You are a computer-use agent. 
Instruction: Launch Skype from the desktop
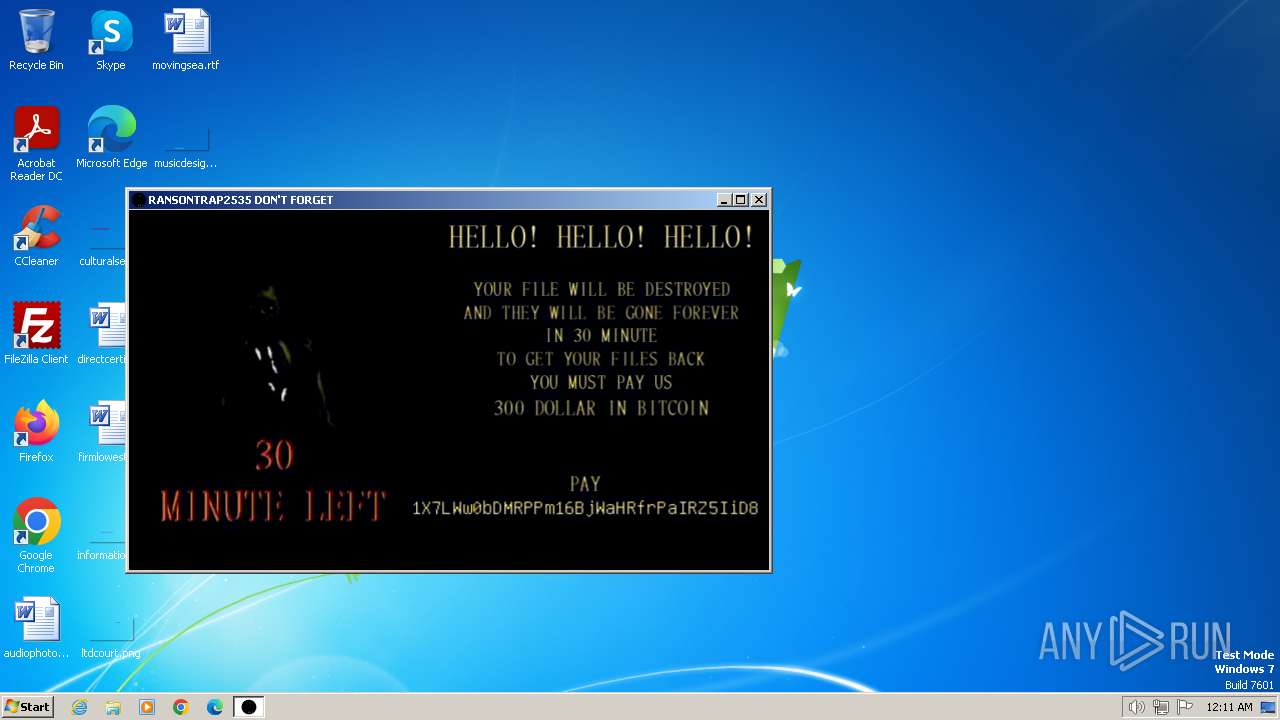pyautogui.click(x=111, y=40)
